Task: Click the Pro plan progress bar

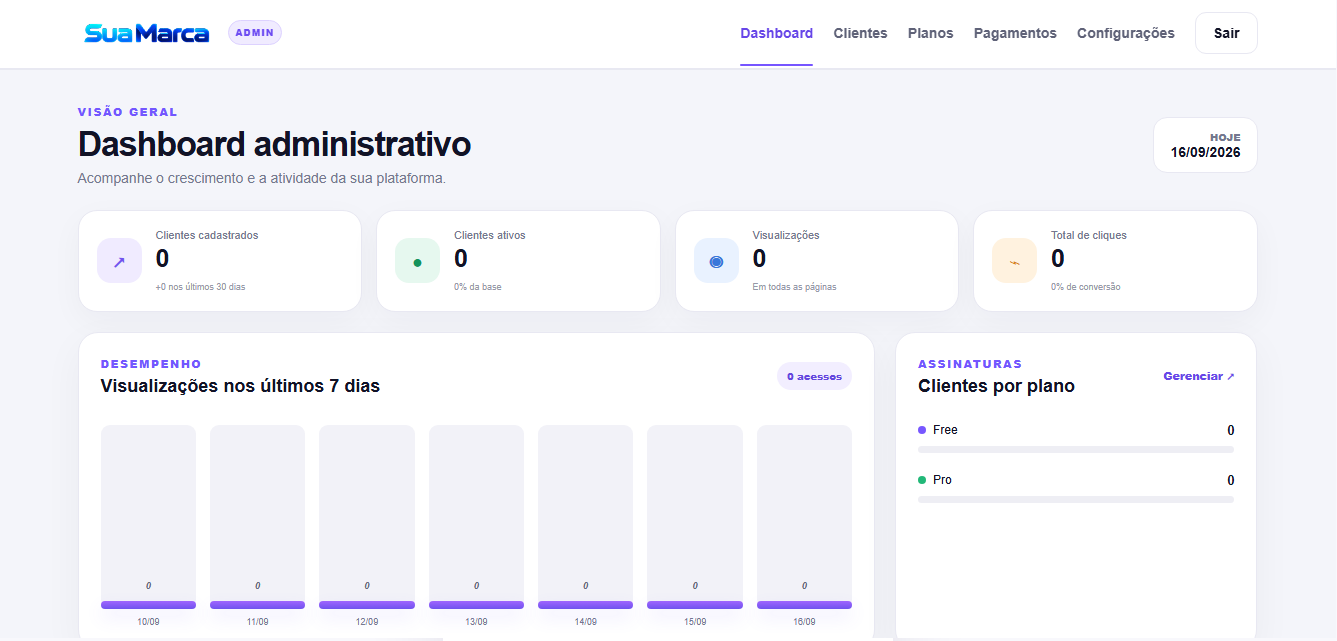Action: pos(1076,499)
